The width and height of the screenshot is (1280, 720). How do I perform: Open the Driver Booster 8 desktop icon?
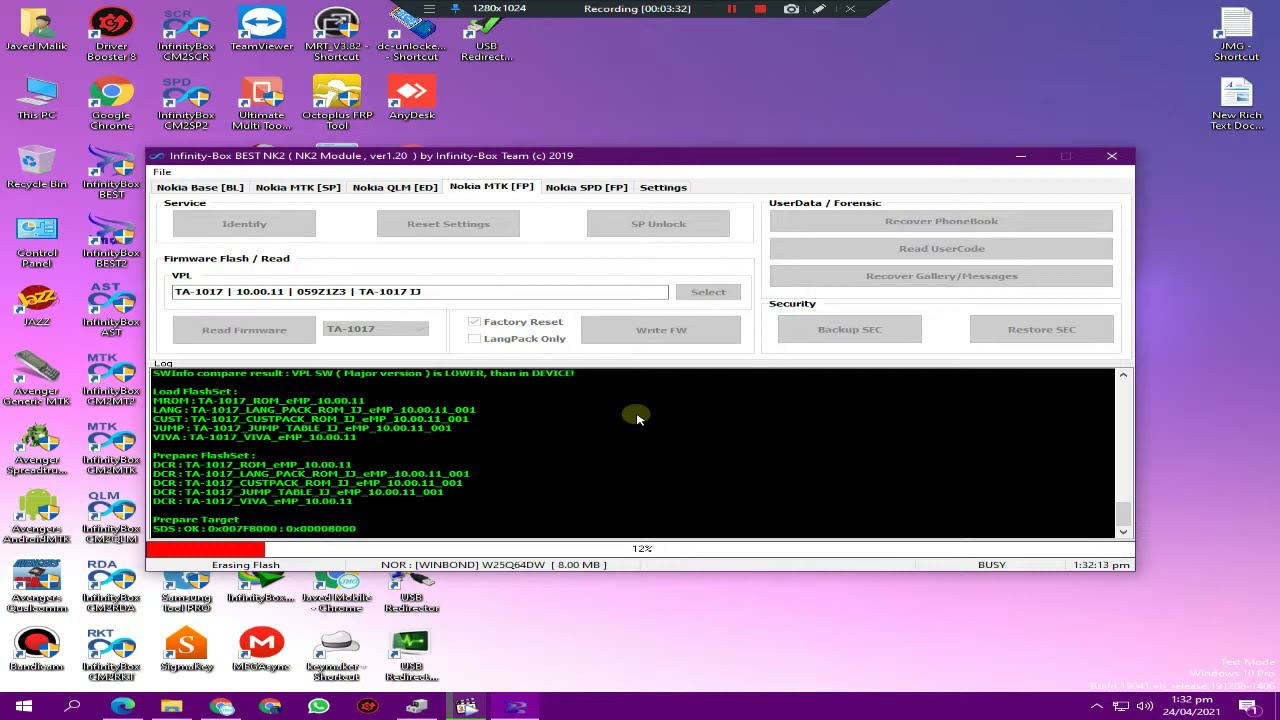pyautogui.click(x=111, y=35)
